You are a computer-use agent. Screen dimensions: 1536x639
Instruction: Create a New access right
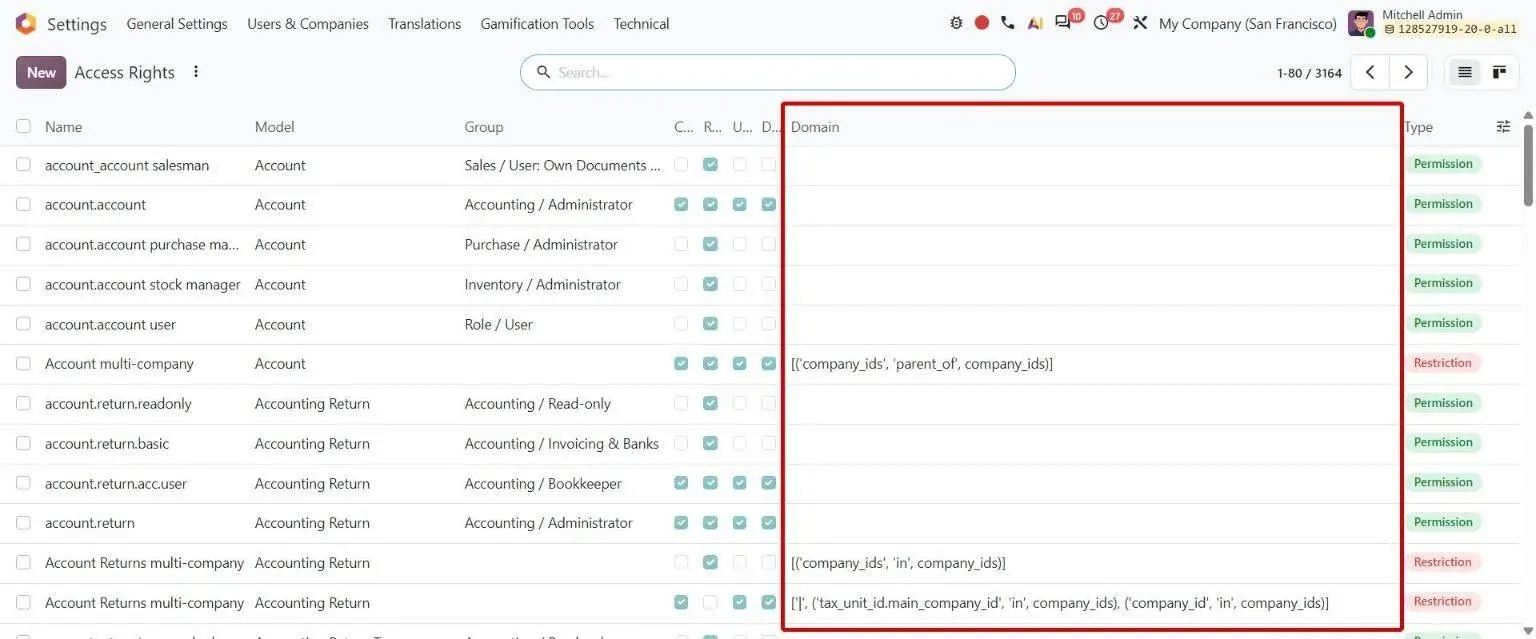tap(41, 72)
